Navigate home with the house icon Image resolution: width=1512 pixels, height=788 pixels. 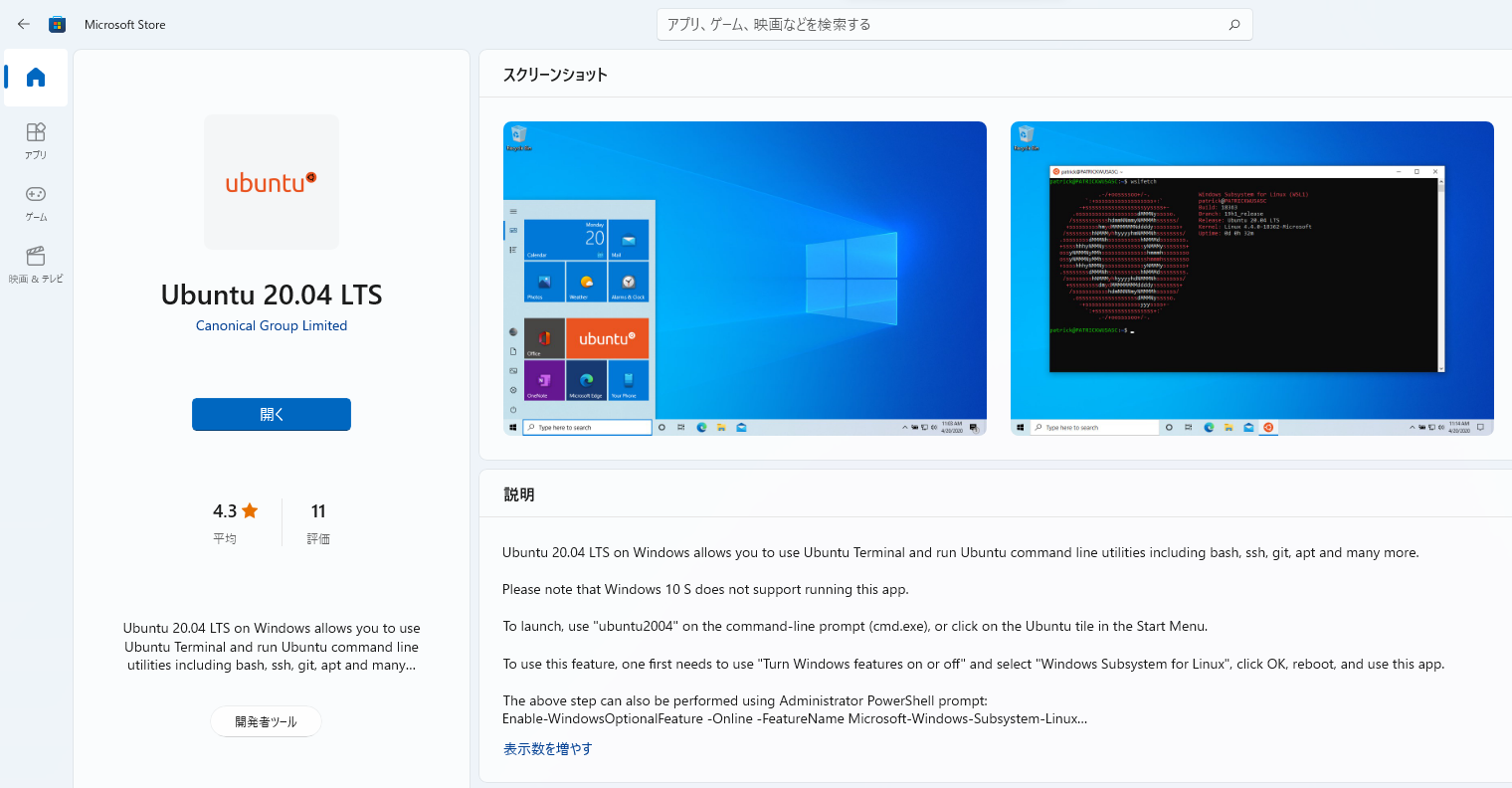tap(35, 78)
